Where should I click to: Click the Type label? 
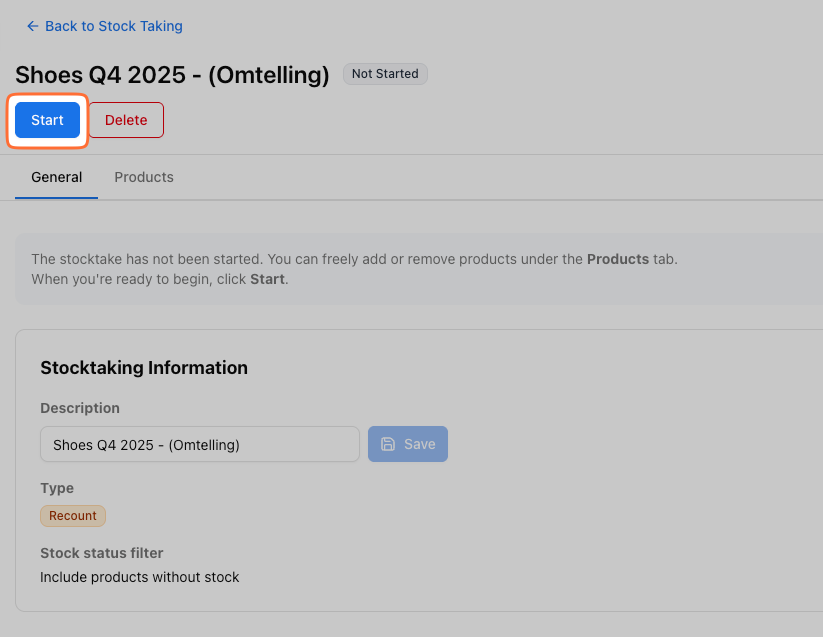point(57,488)
